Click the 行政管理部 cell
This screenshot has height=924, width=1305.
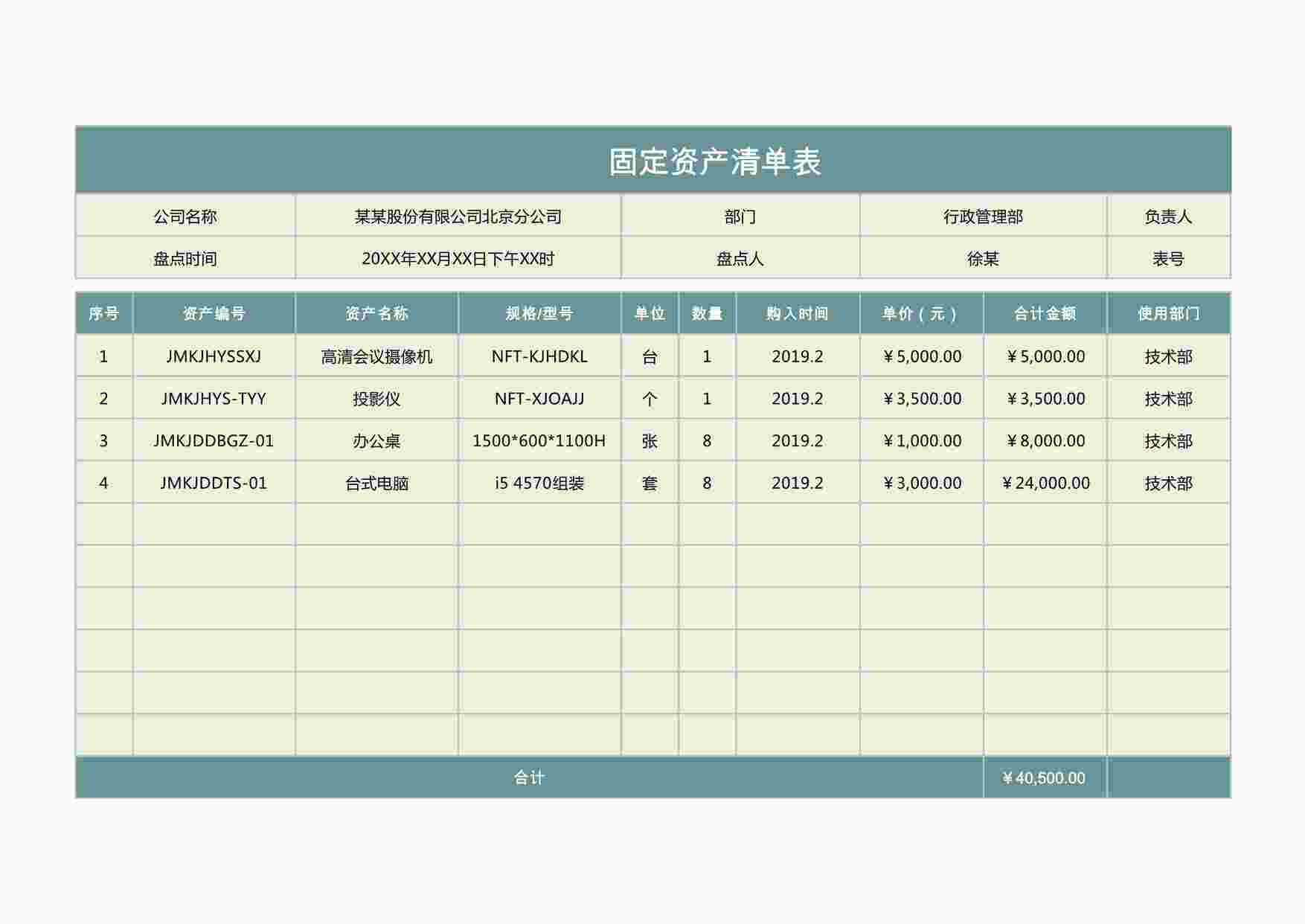[x=984, y=216]
